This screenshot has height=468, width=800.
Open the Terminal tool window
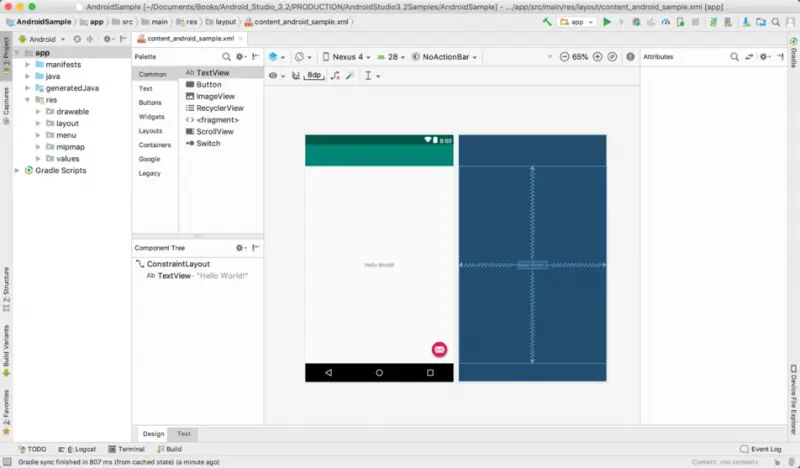point(125,450)
